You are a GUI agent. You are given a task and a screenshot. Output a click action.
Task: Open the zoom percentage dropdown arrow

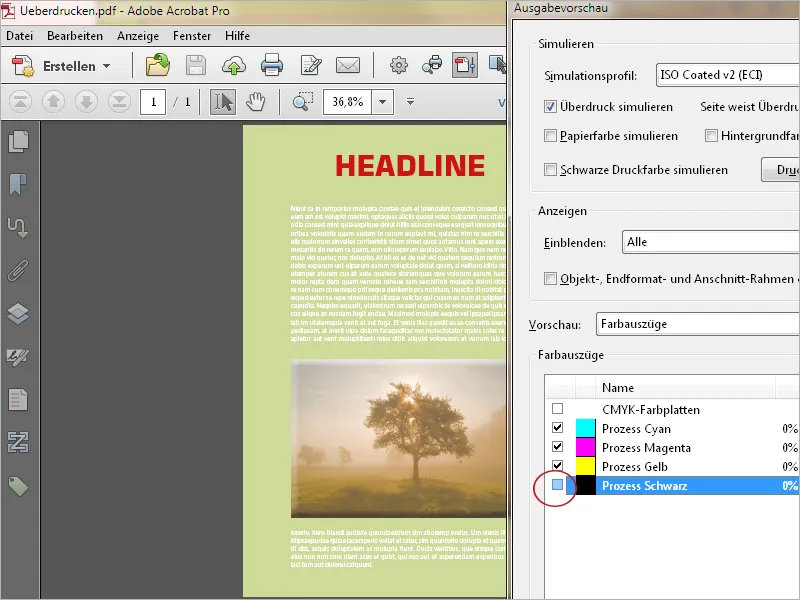(x=383, y=102)
